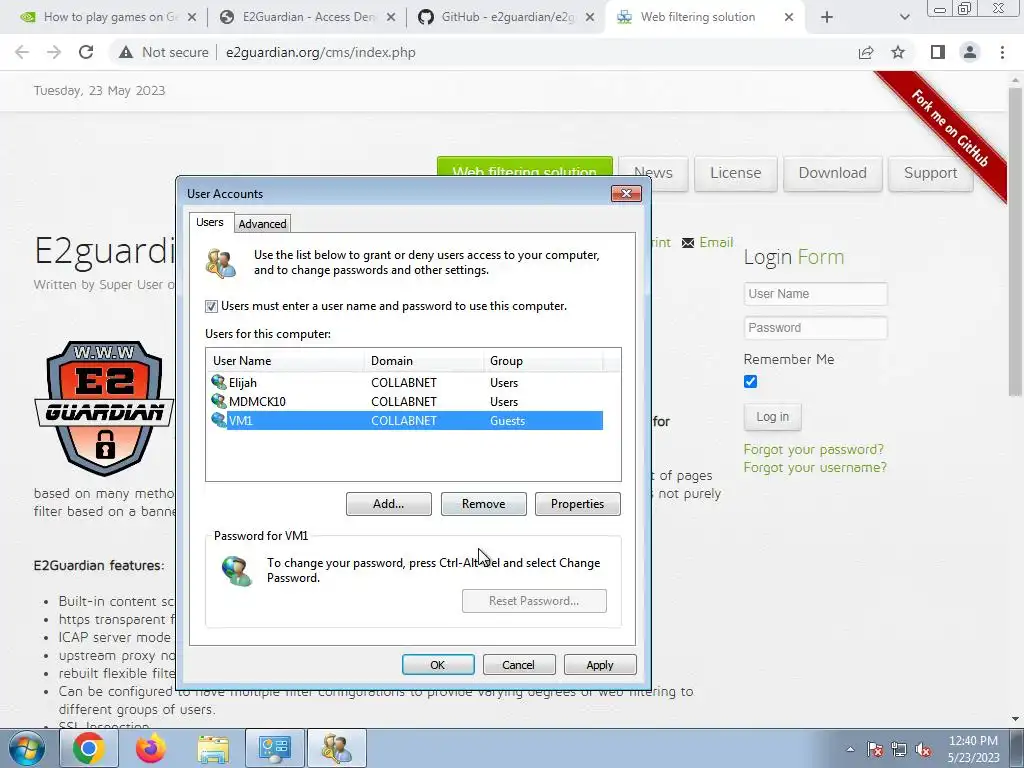Uncheck the Remember Me checkbox
Image resolution: width=1024 pixels, height=768 pixels.
click(750, 381)
